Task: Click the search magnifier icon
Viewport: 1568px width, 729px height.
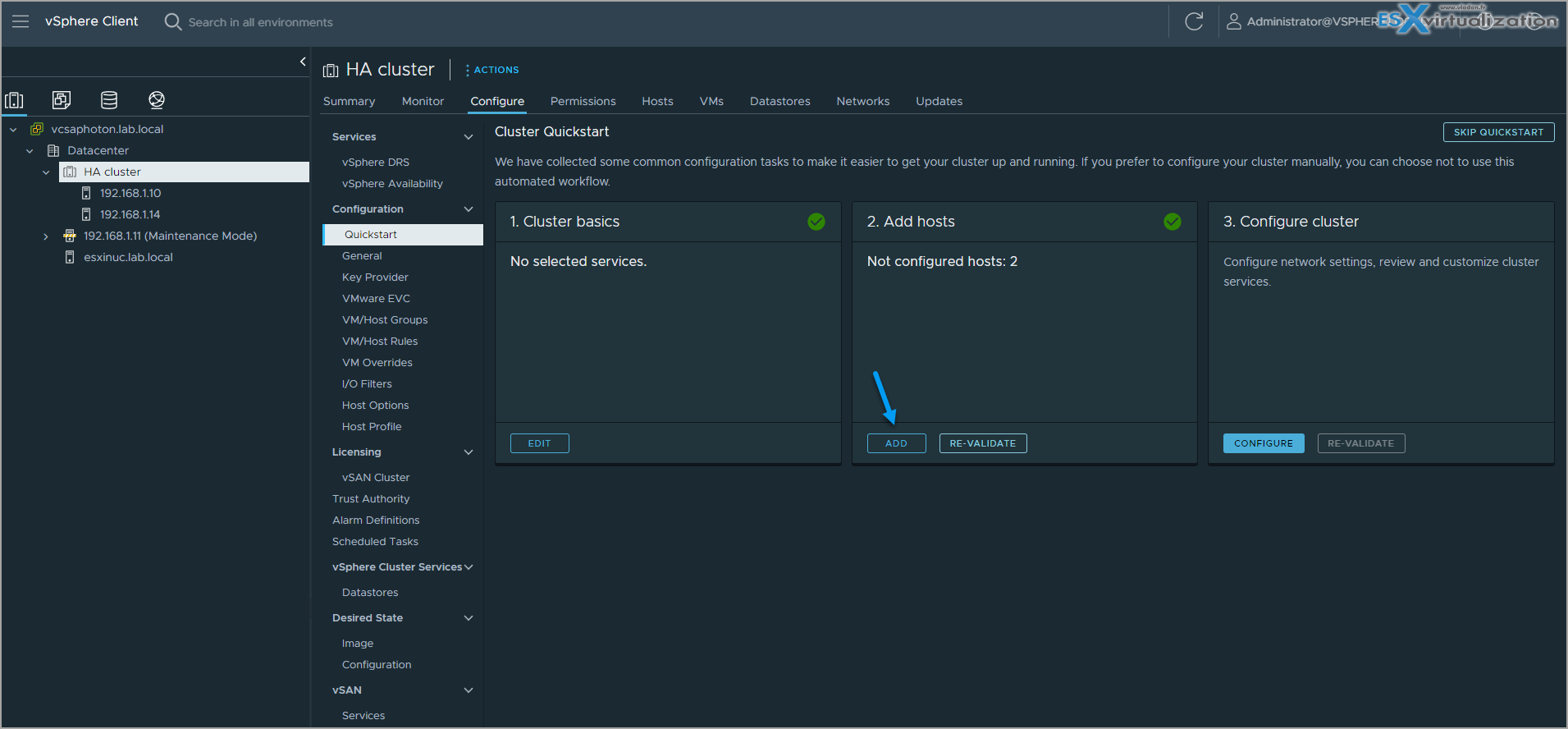Action: click(172, 21)
